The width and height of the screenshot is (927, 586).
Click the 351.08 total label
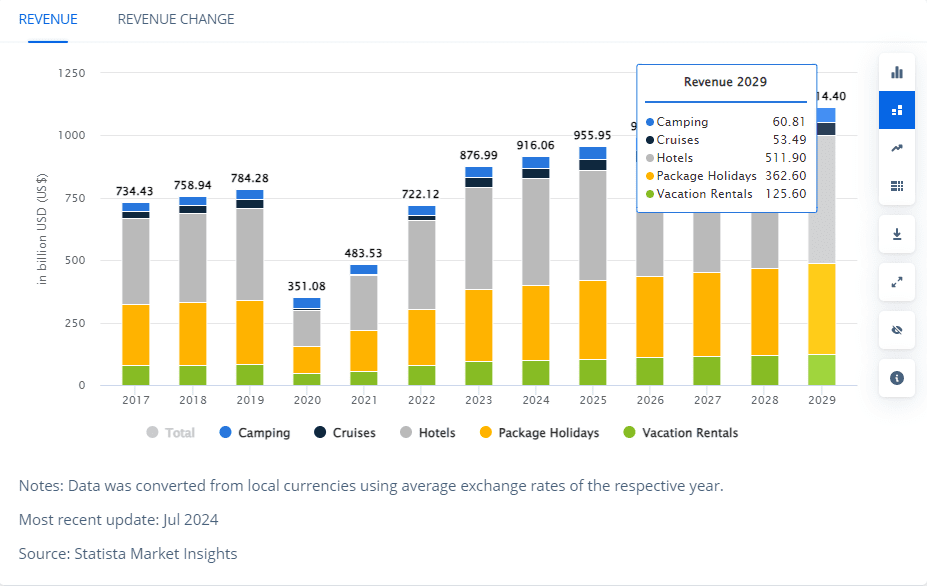[306, 286]
